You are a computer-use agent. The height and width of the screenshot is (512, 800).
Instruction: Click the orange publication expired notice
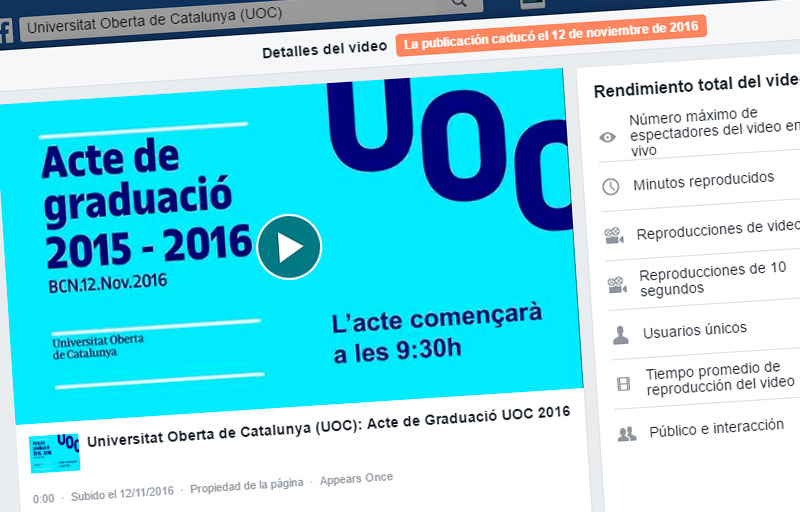pos(551,35)
